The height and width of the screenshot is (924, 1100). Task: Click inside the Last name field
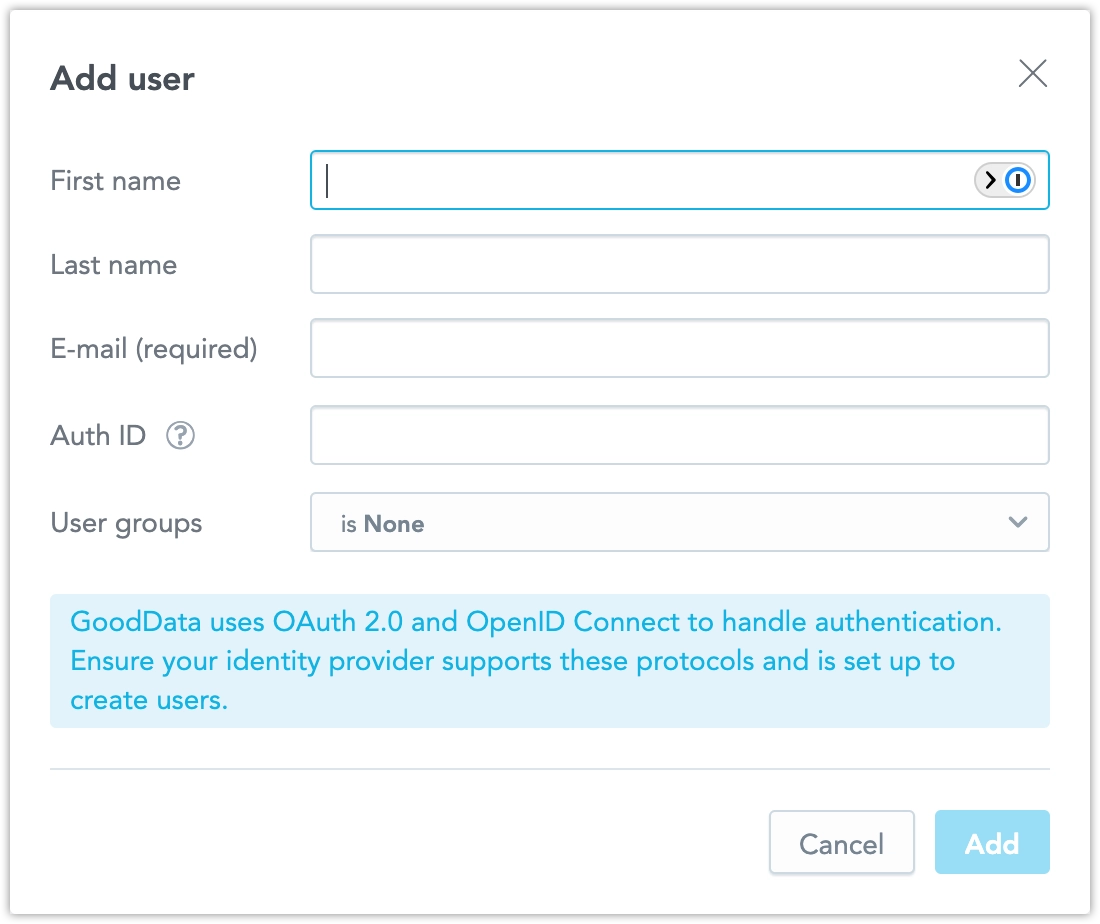coord(680,263)
